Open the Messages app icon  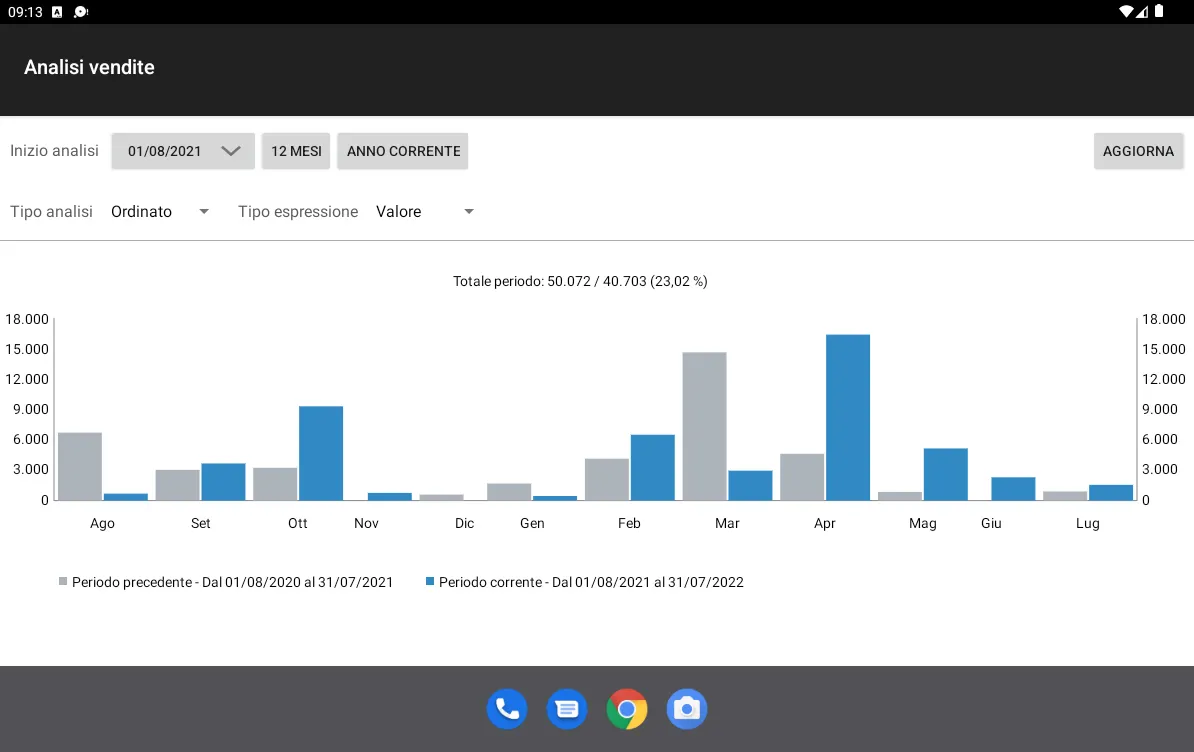click(567, 709)
